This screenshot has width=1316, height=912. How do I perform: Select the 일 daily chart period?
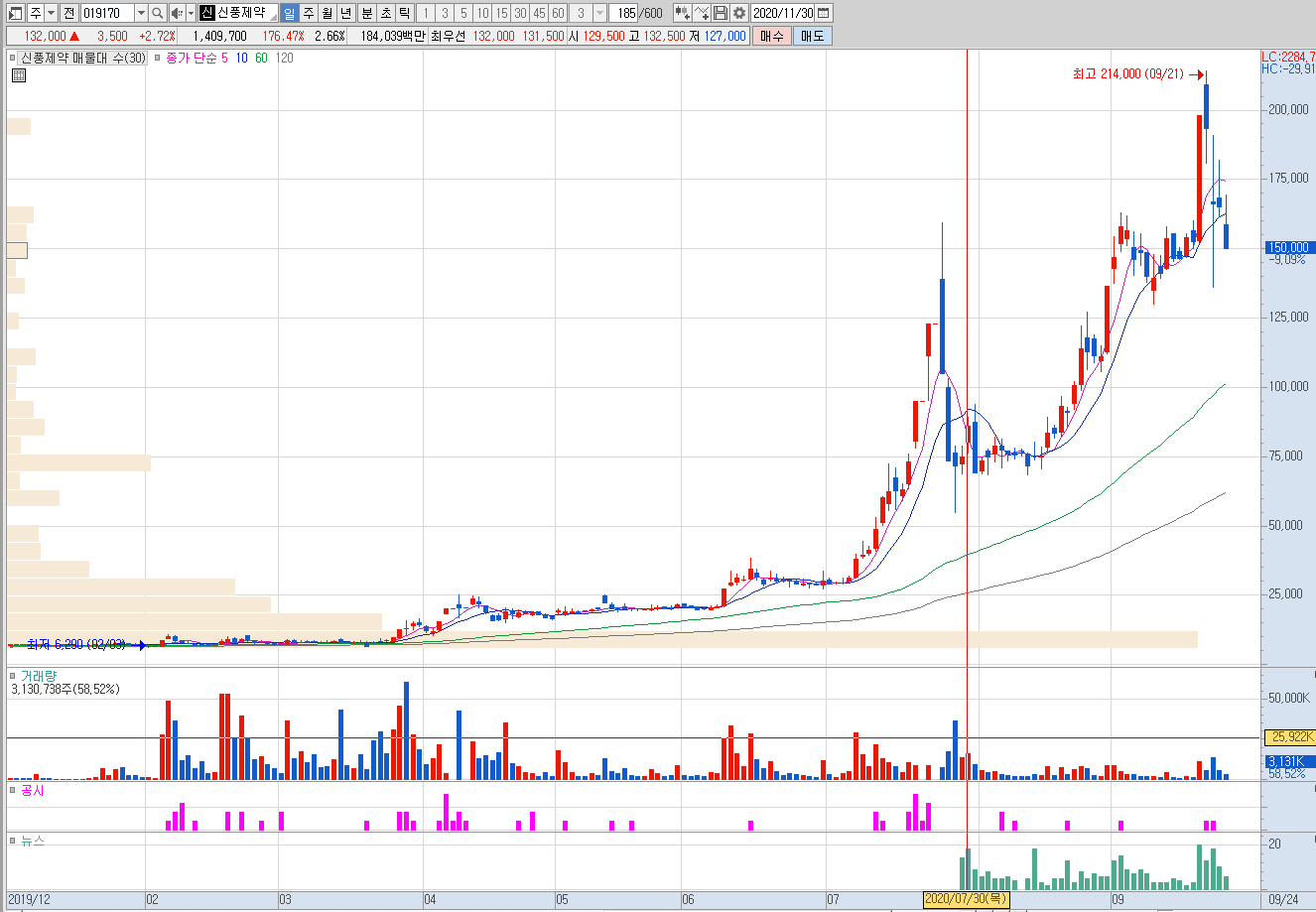pyautogui.click(x=290, y=13)
